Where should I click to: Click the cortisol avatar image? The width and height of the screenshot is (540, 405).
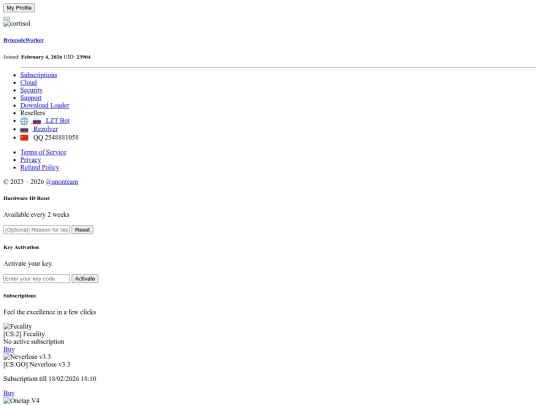(x=17, y=23)
